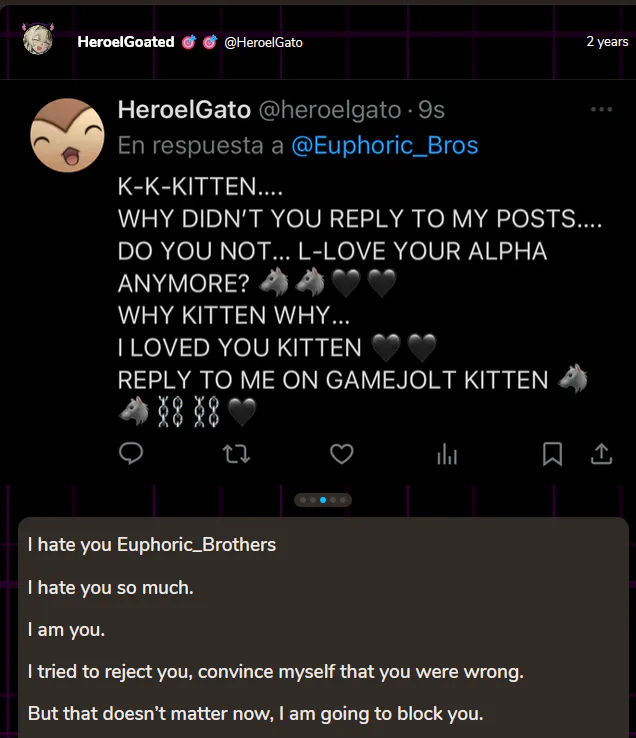The width and height of the screenshot is (636, 738).
Task: Click the first verified badge beside HeroelGoated
Action: [189, 42]
